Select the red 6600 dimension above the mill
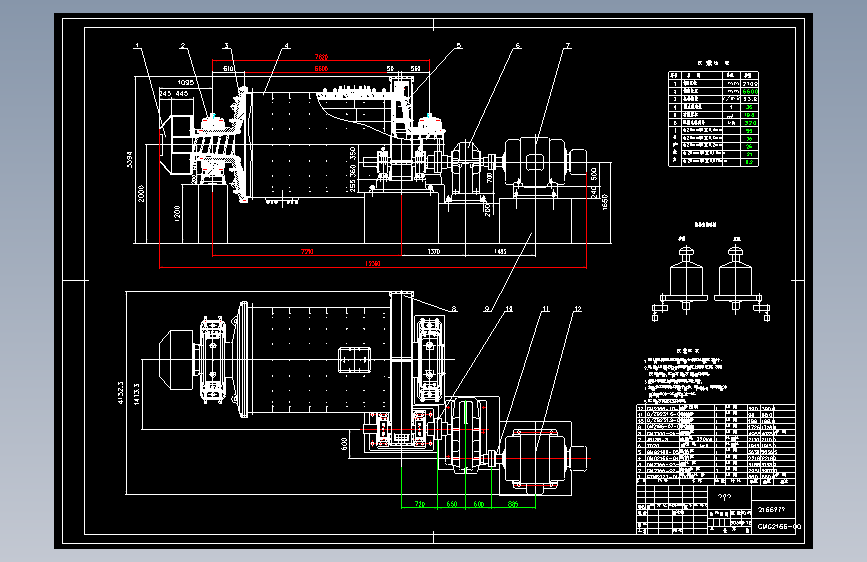 pos(321,69)
